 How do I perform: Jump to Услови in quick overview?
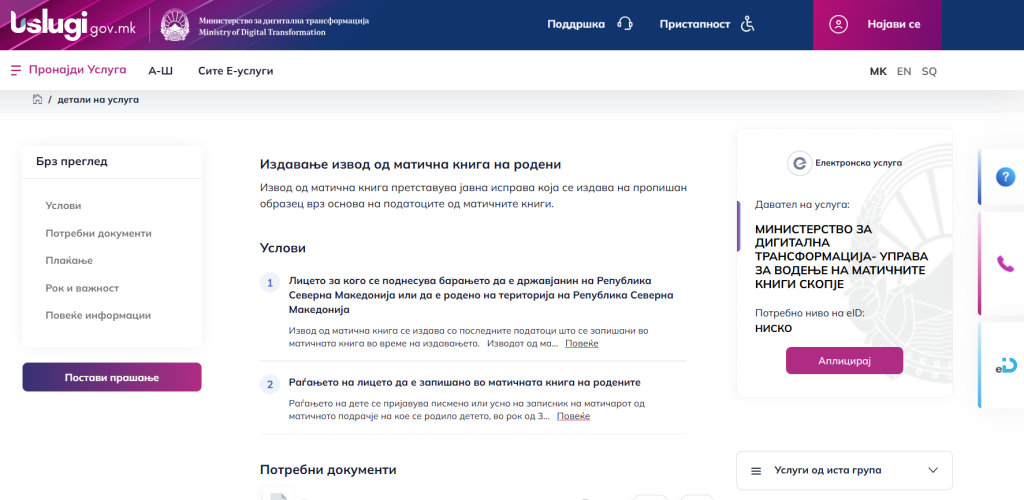point(63,206)
